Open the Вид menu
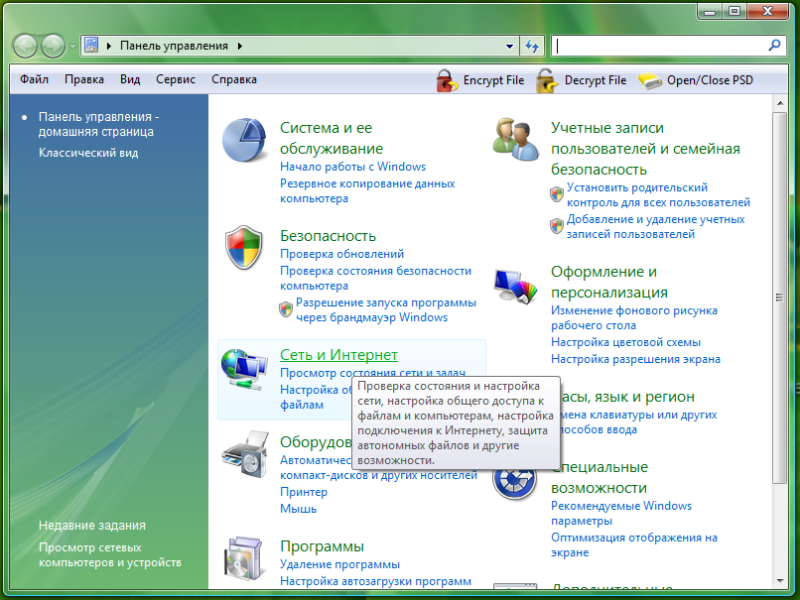Screen dimensions: 800x600 click(130, 80)
